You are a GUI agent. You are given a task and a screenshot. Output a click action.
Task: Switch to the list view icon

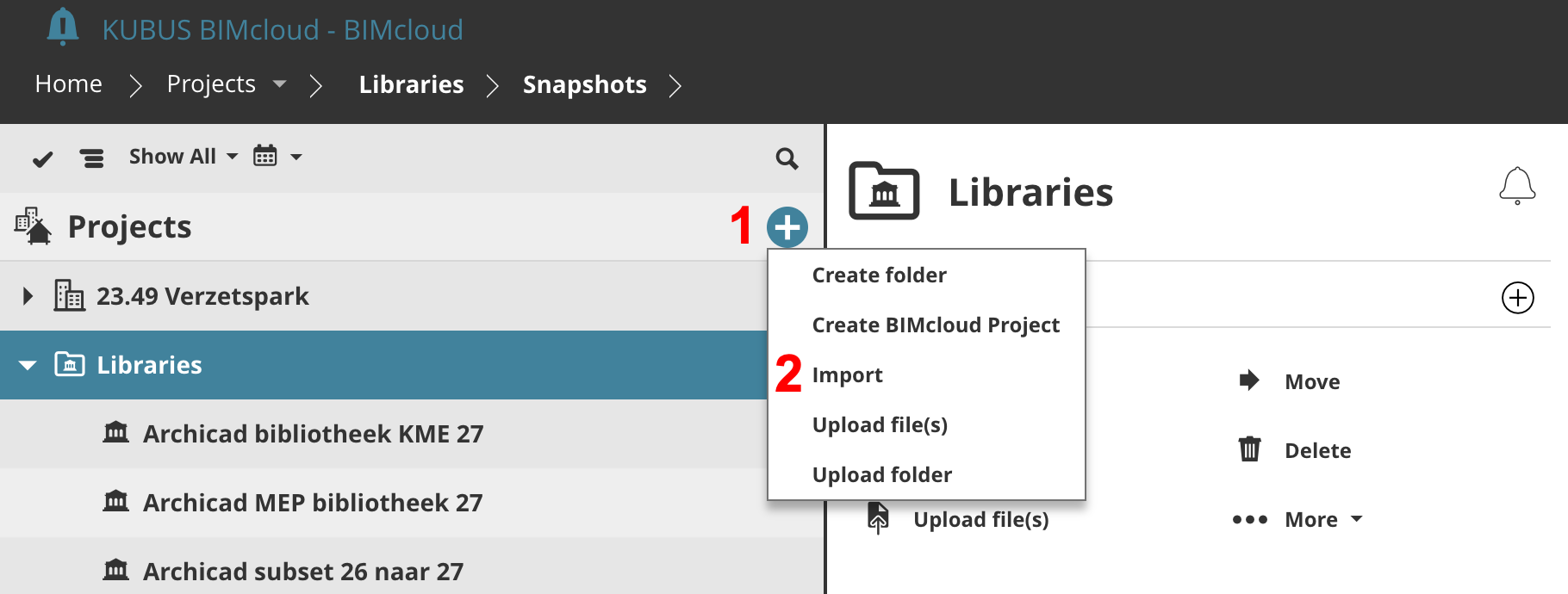(x=91, y=158)
